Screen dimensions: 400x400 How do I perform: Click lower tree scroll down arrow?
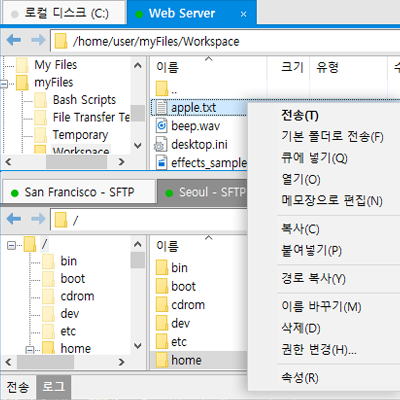[137, 346]
